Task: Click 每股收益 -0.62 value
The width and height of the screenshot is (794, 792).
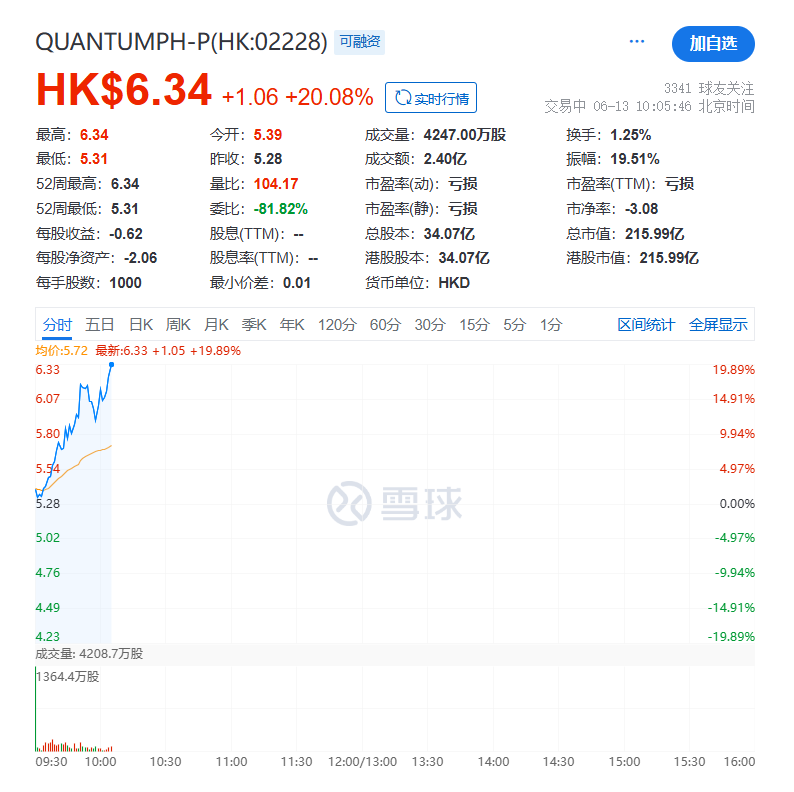Action: (126, 233)
